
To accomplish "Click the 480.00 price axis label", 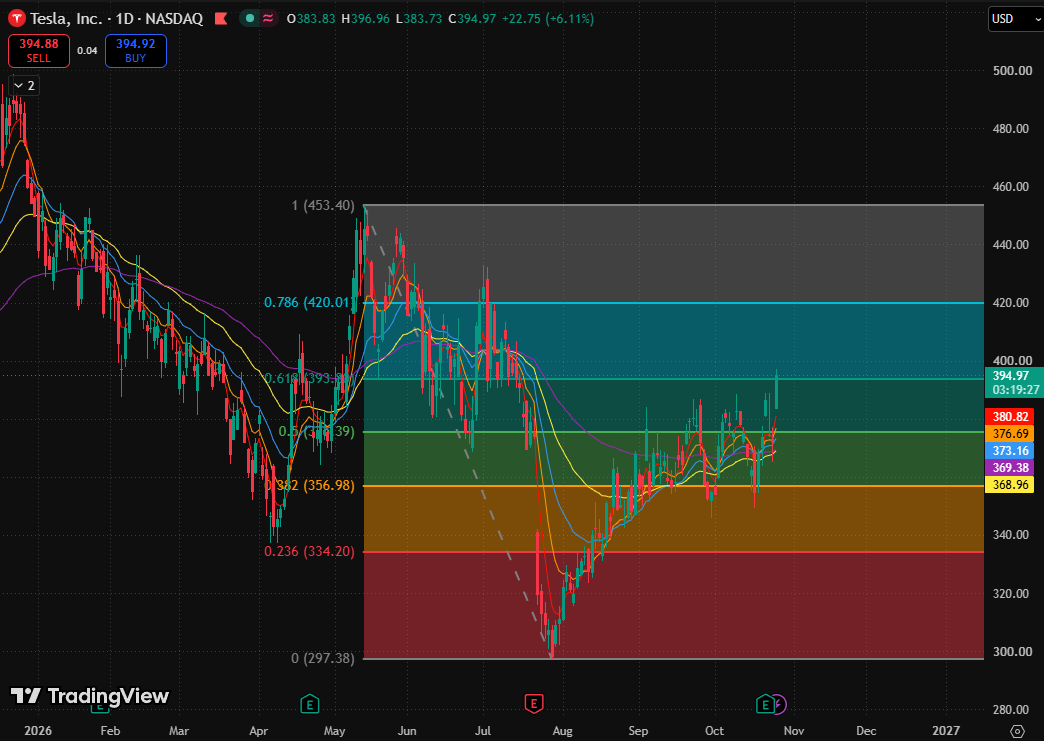I will (1010, 128).
